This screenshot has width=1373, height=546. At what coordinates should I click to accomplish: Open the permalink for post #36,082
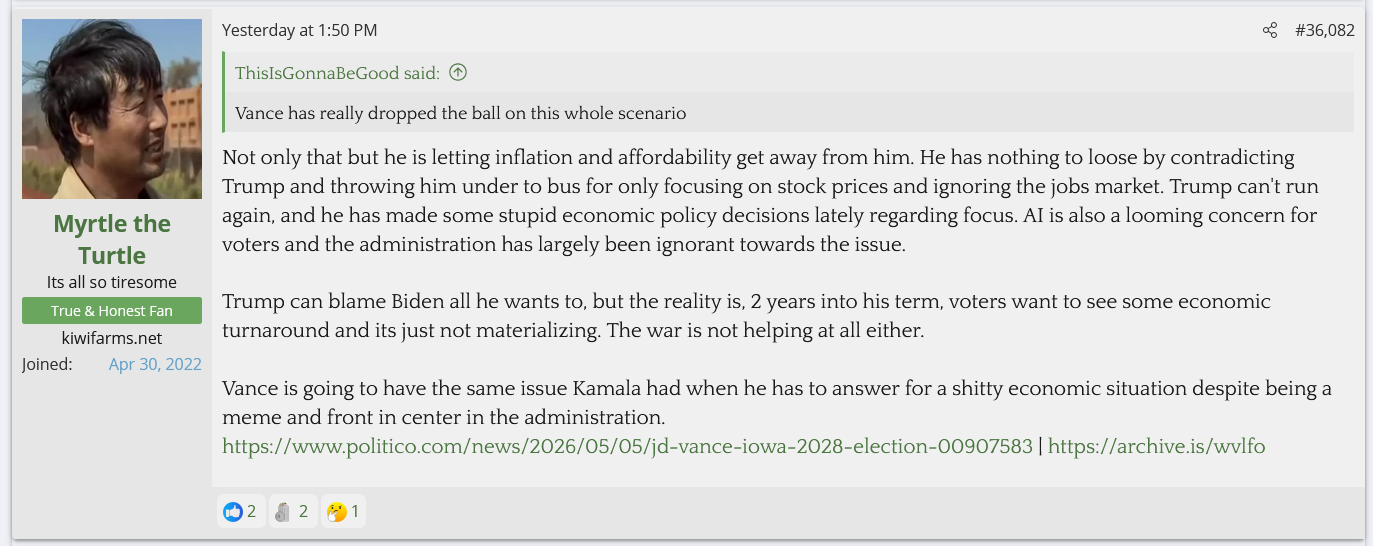tap(1325, 30)
